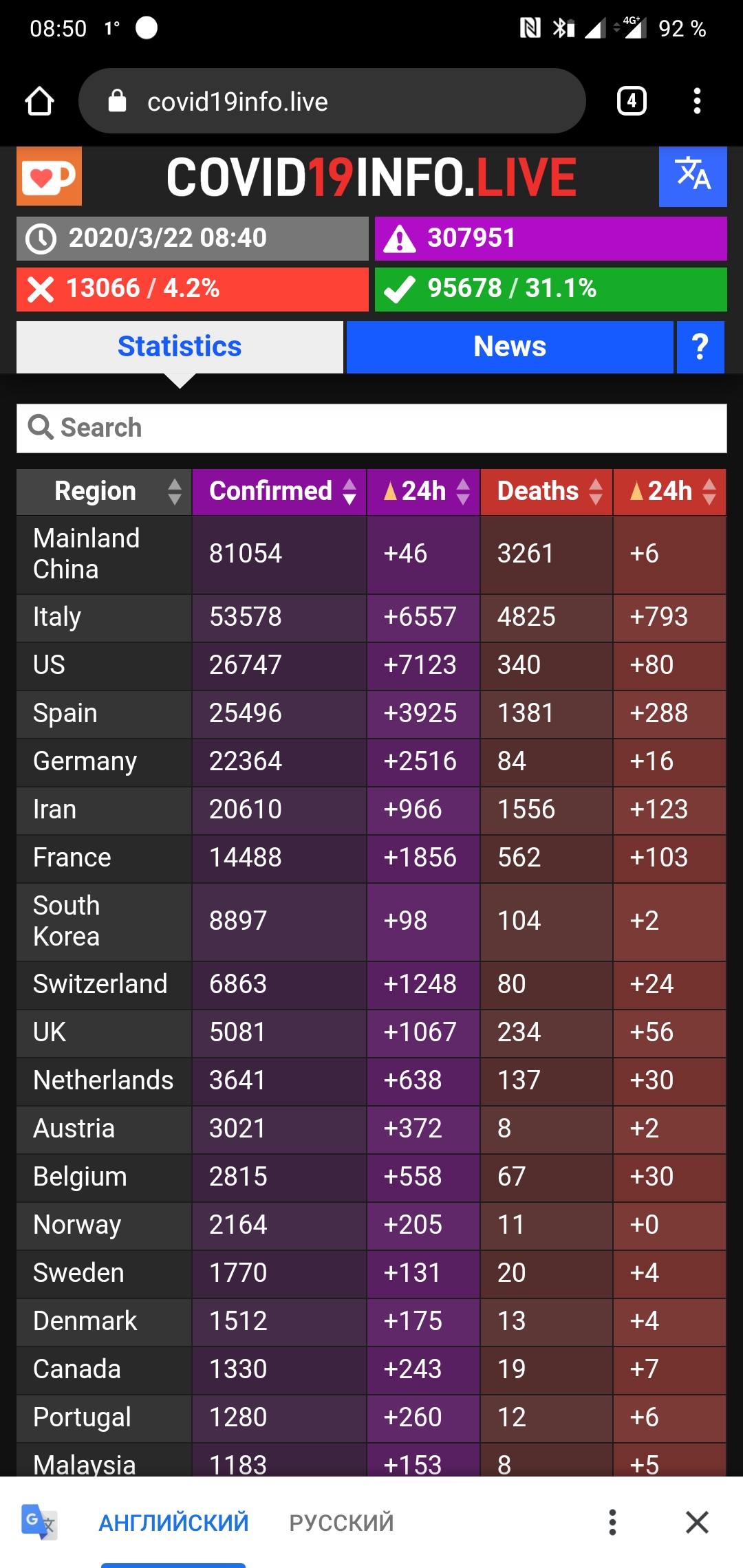Click the Ko-fi donate heart icon
Viewport: 743px width, 1568px height.
(x=49, y=176)
